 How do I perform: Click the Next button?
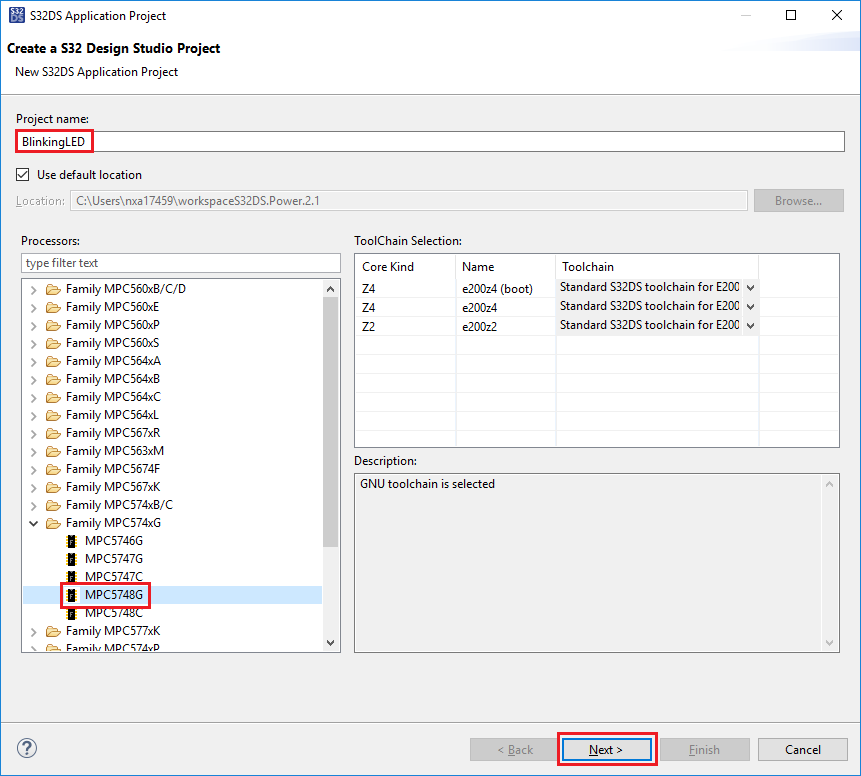606,750
